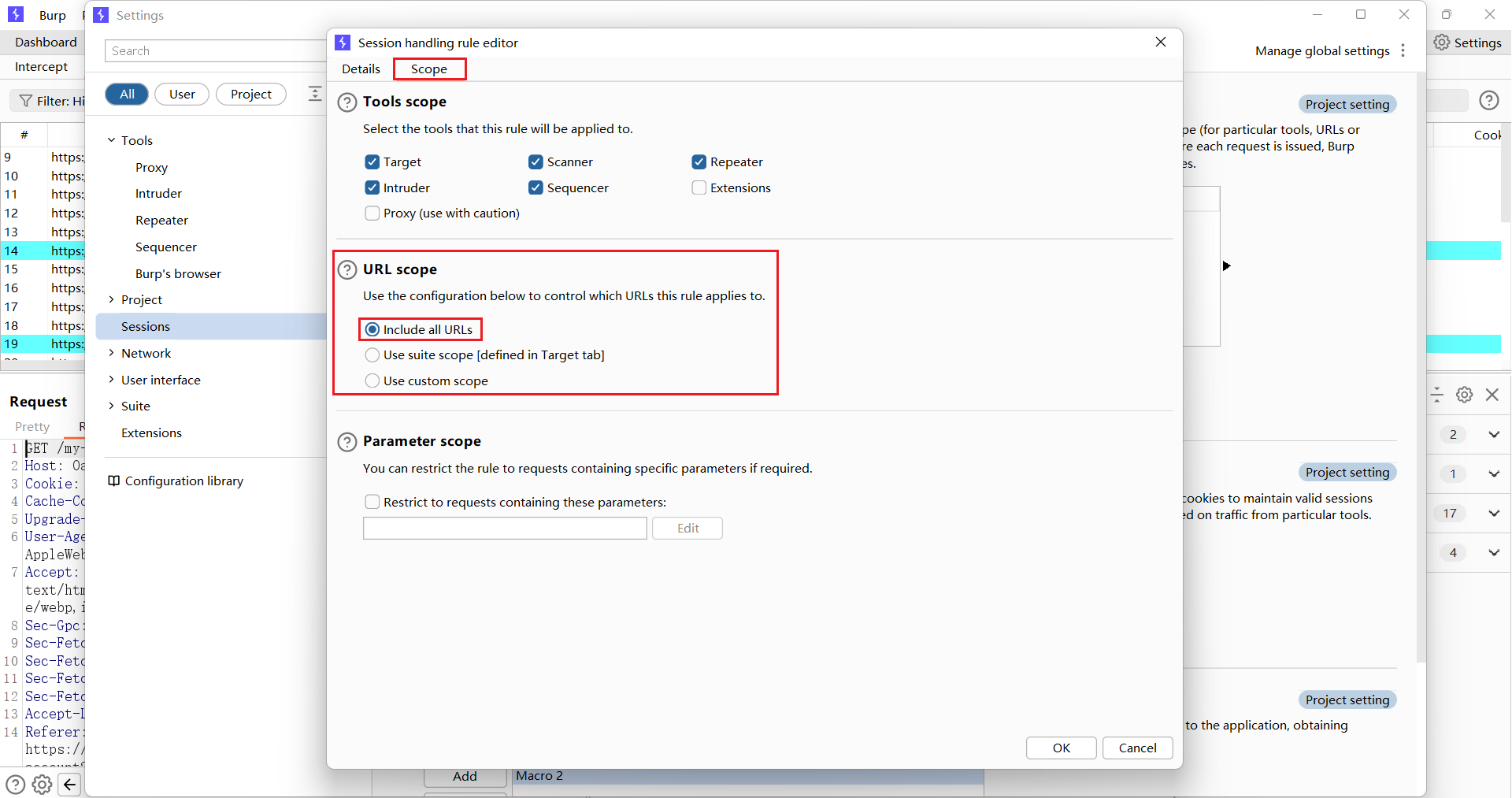Select the All settings filter
The width and height of the screenshot is (1512, 798).
click(x=127, y=95)
